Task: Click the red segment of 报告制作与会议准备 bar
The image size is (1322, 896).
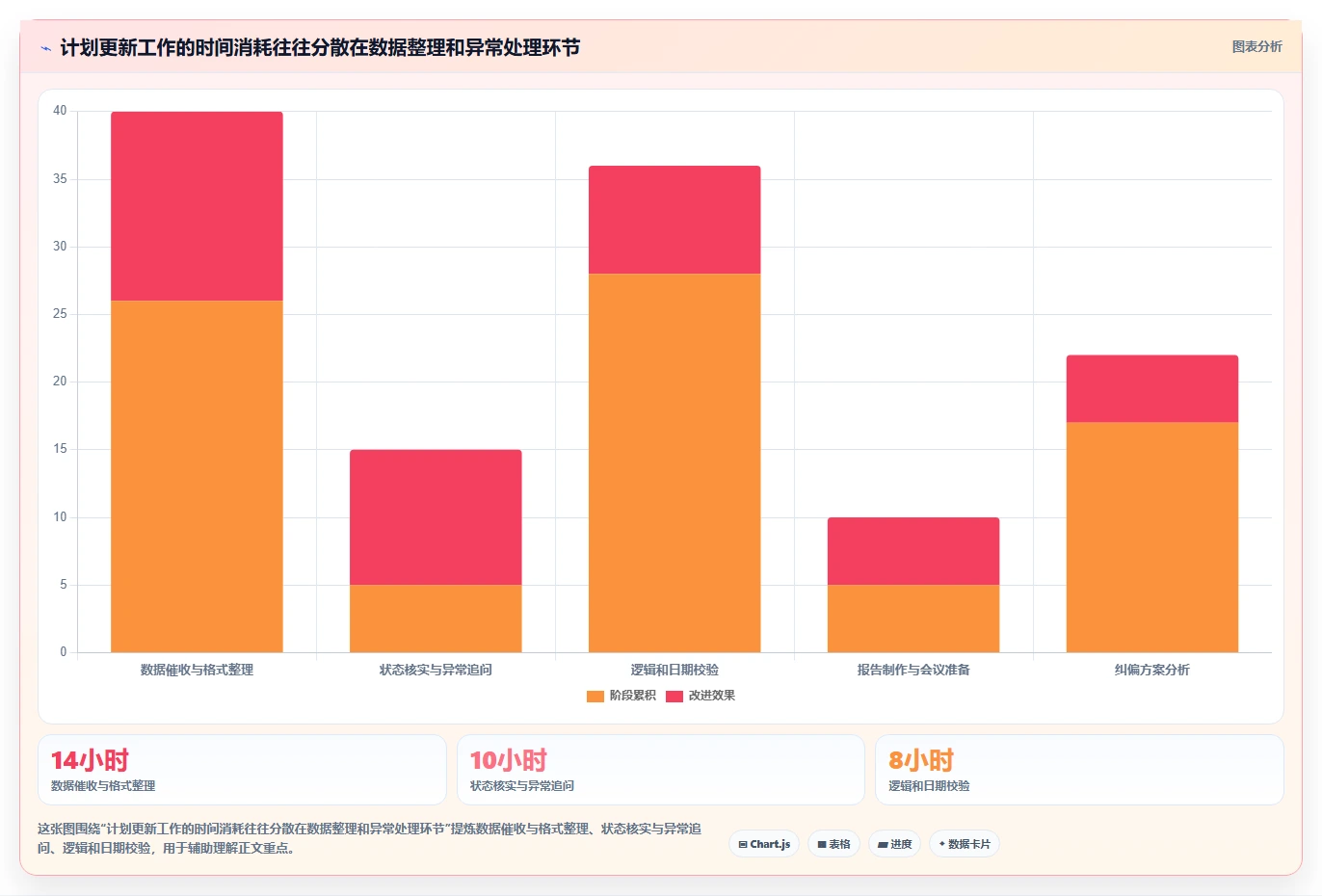Action: pyautogui.click(x=913, y=551)
